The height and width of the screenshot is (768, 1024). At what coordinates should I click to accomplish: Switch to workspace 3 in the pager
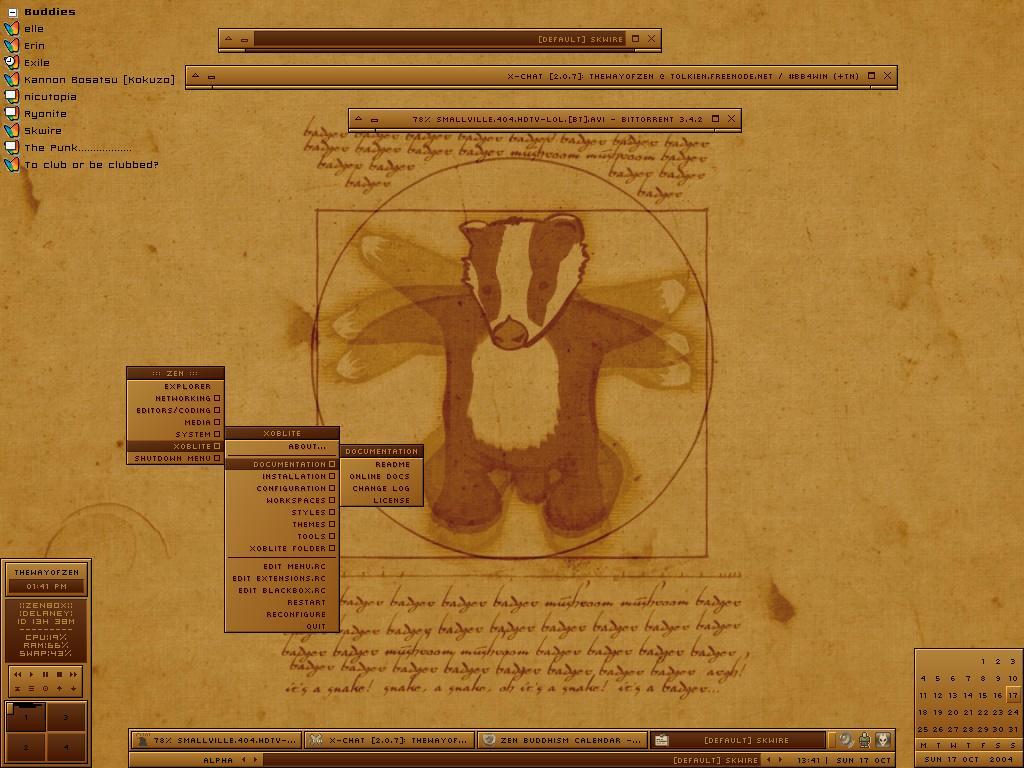[x=66, y=717]
